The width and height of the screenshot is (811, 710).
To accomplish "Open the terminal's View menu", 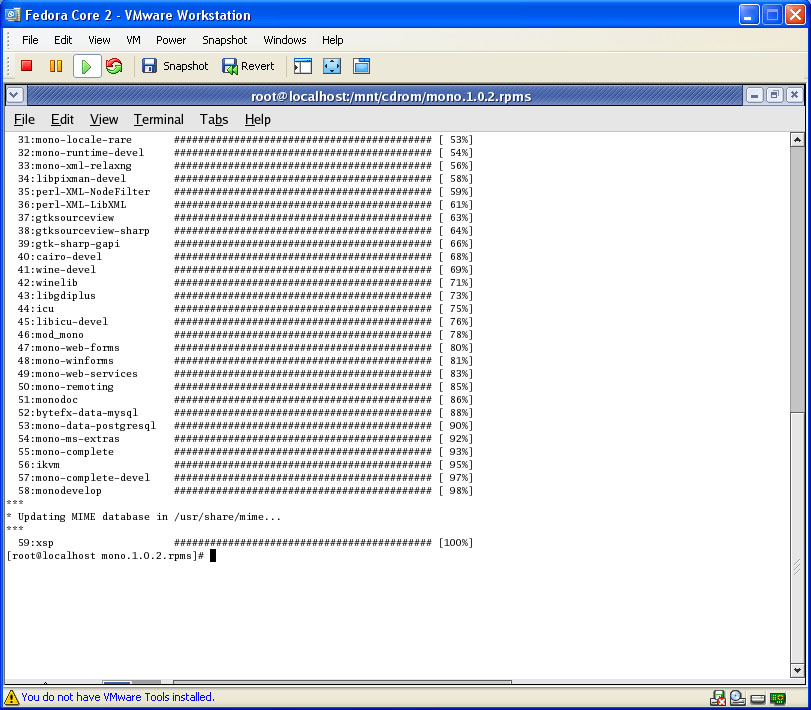I will (104, 119).
